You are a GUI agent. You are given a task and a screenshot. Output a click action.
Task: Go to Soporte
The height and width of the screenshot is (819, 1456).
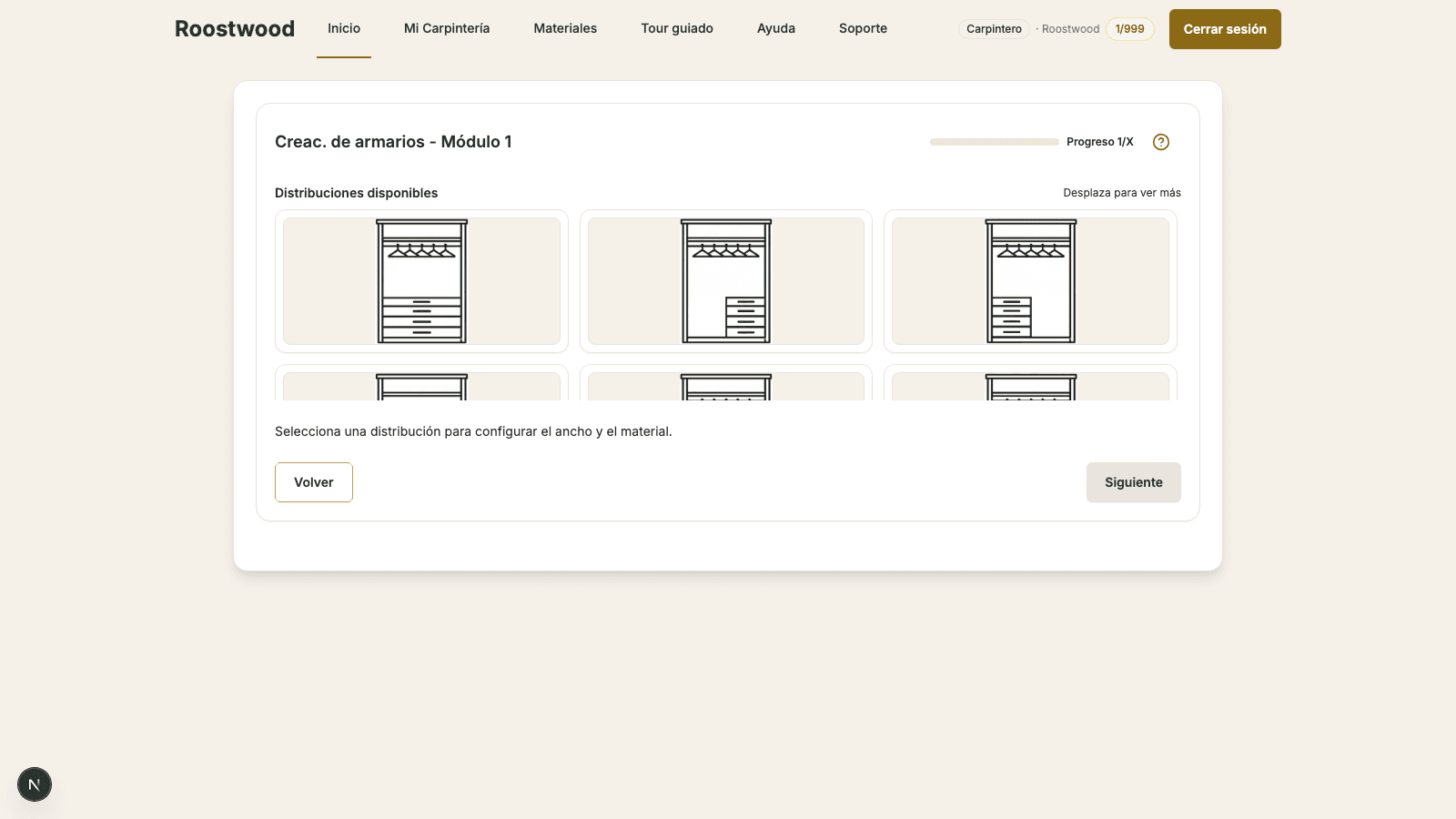[x=863, y=29]
